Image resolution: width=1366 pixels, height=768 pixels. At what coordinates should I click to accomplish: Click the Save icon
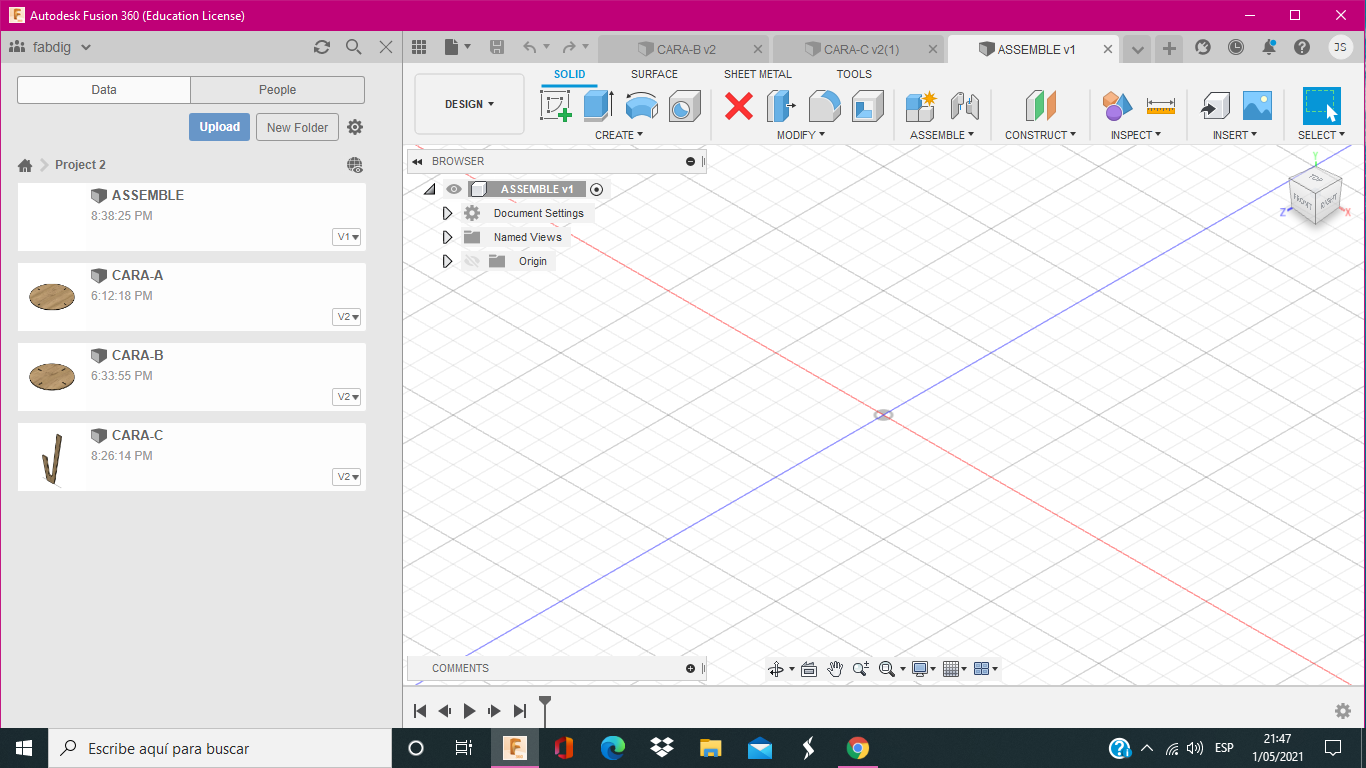497,47
